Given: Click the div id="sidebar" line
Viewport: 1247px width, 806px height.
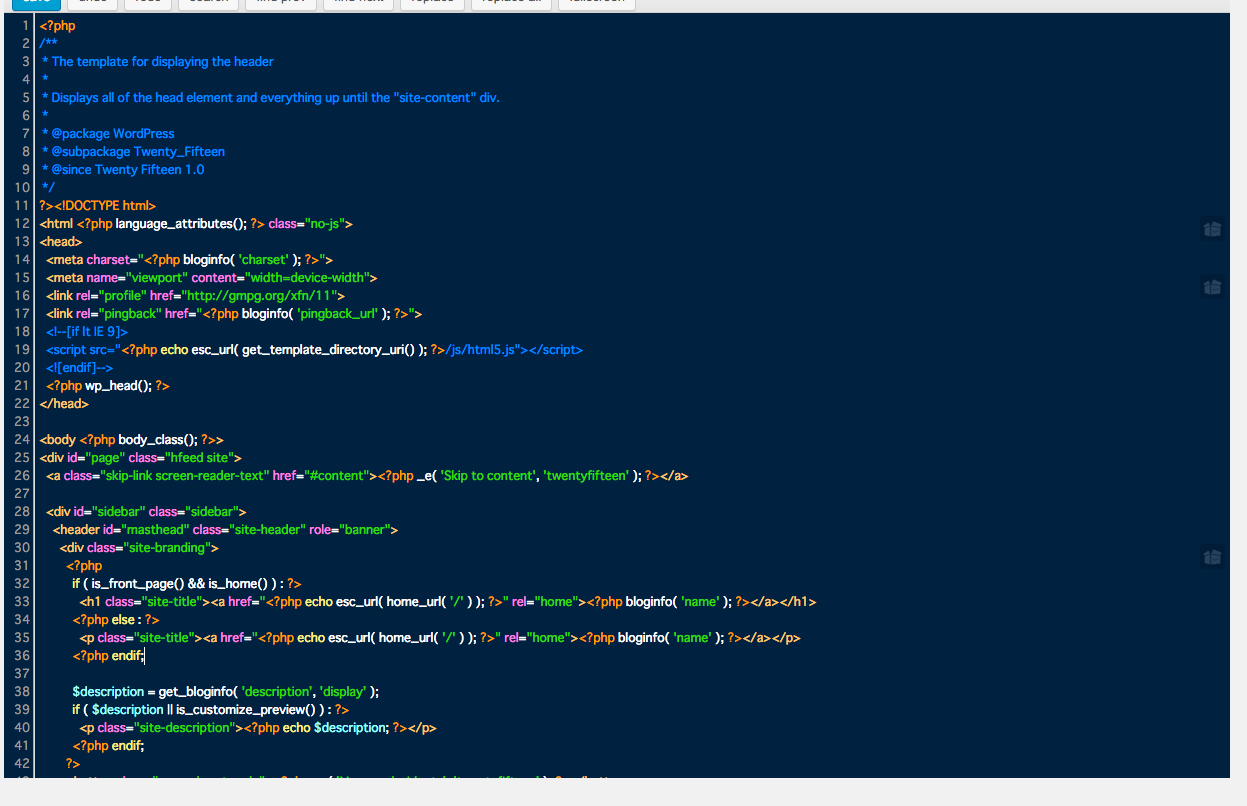Looking at the screenshot, I should (146, 511).
